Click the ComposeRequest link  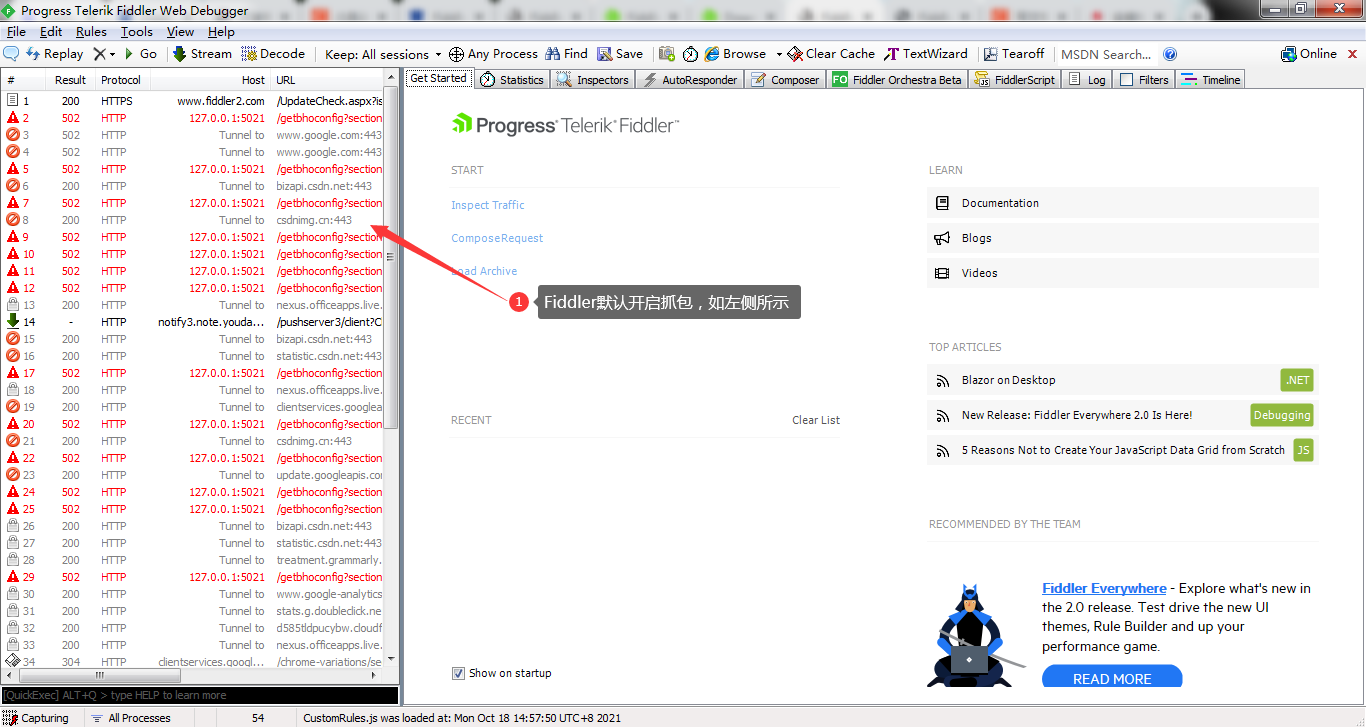497,238
